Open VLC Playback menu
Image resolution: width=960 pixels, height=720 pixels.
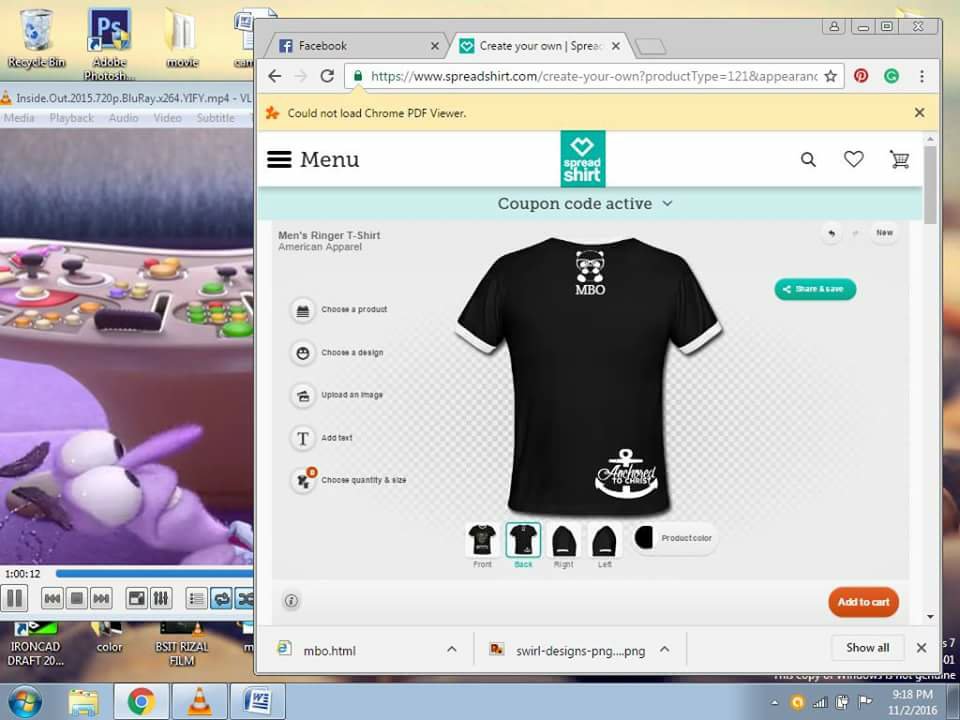pyautogui.click(x=72, y=118)
